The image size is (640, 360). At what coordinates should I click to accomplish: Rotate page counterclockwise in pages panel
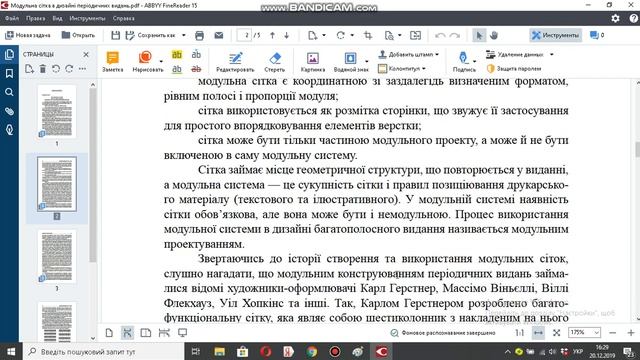click(x=56, y=69)
